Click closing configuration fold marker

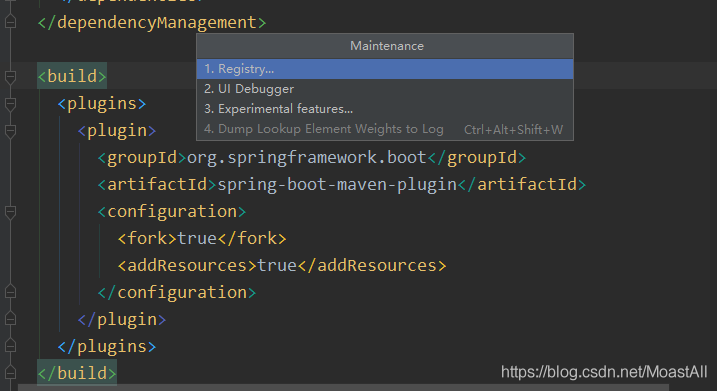pyautogui.click(x=10, y=291)
